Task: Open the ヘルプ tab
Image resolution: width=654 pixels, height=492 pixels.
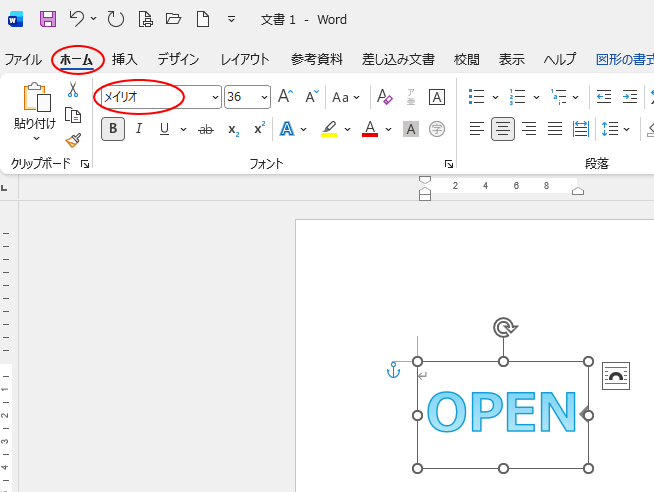Action: [x=560, y=60]
